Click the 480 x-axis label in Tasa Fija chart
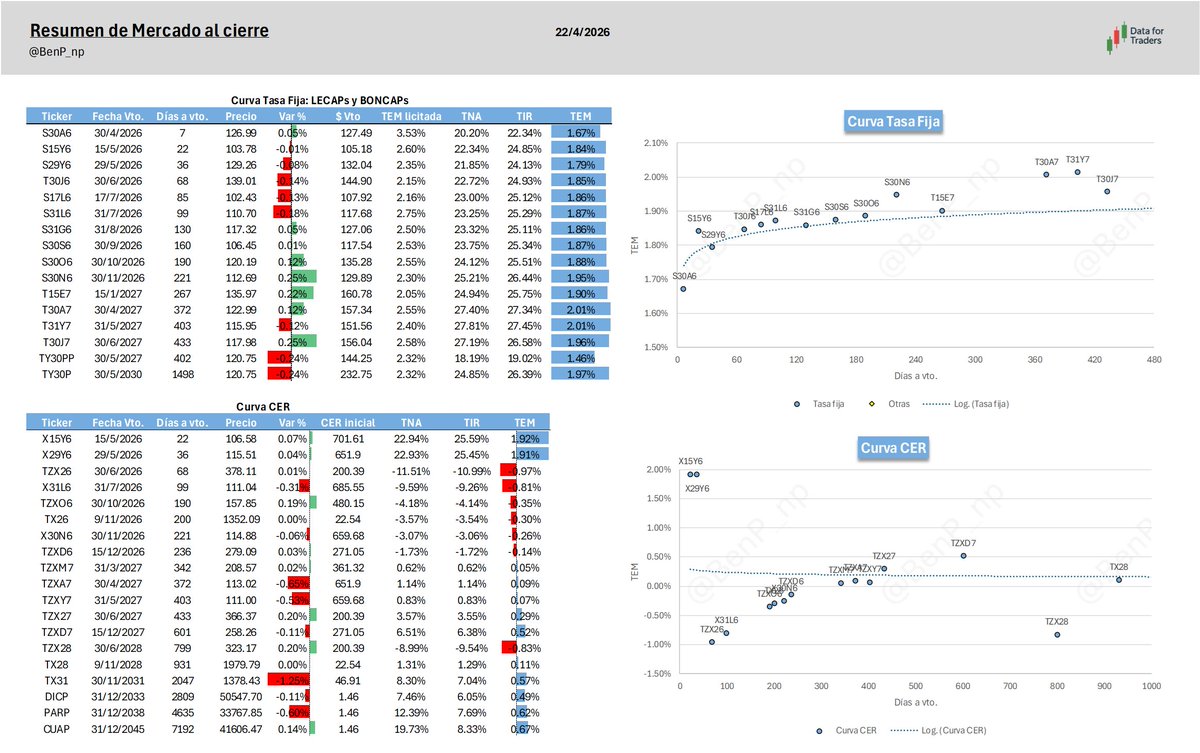Image resolution: width=1200 pixels, height=753 pixels. click(x=1153, y=360)
